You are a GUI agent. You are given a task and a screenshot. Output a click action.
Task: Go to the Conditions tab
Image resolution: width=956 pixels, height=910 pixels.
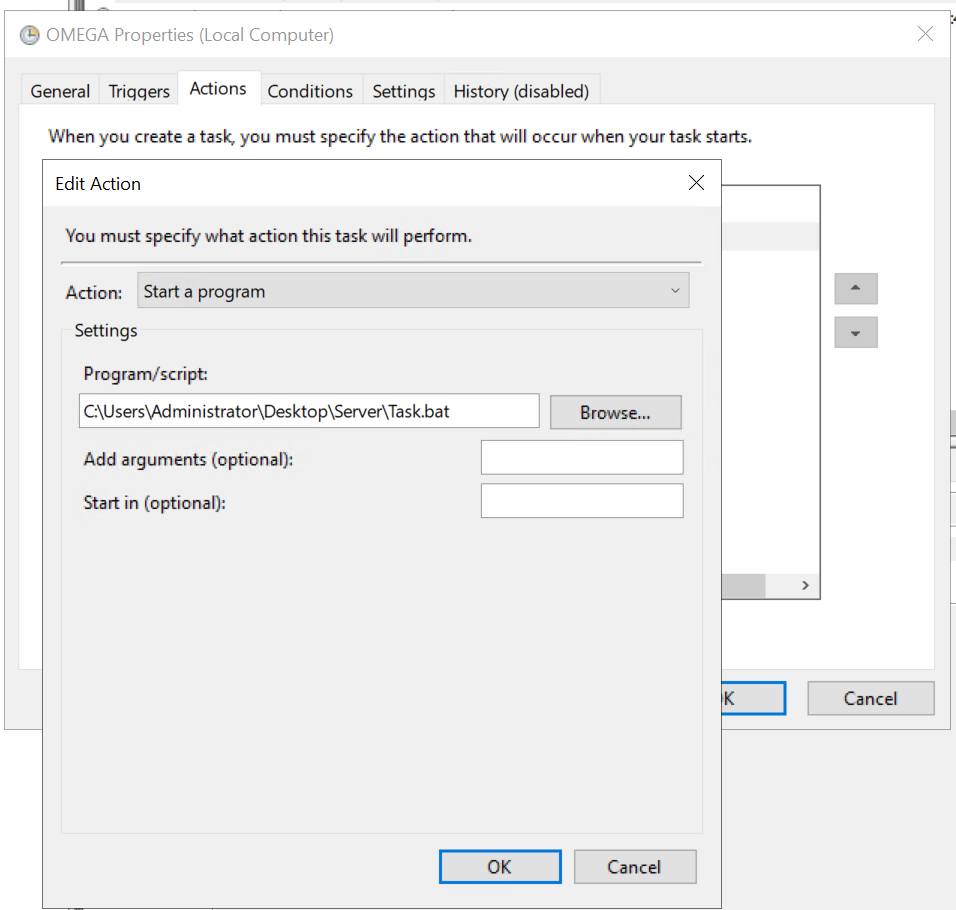(310, 91)
